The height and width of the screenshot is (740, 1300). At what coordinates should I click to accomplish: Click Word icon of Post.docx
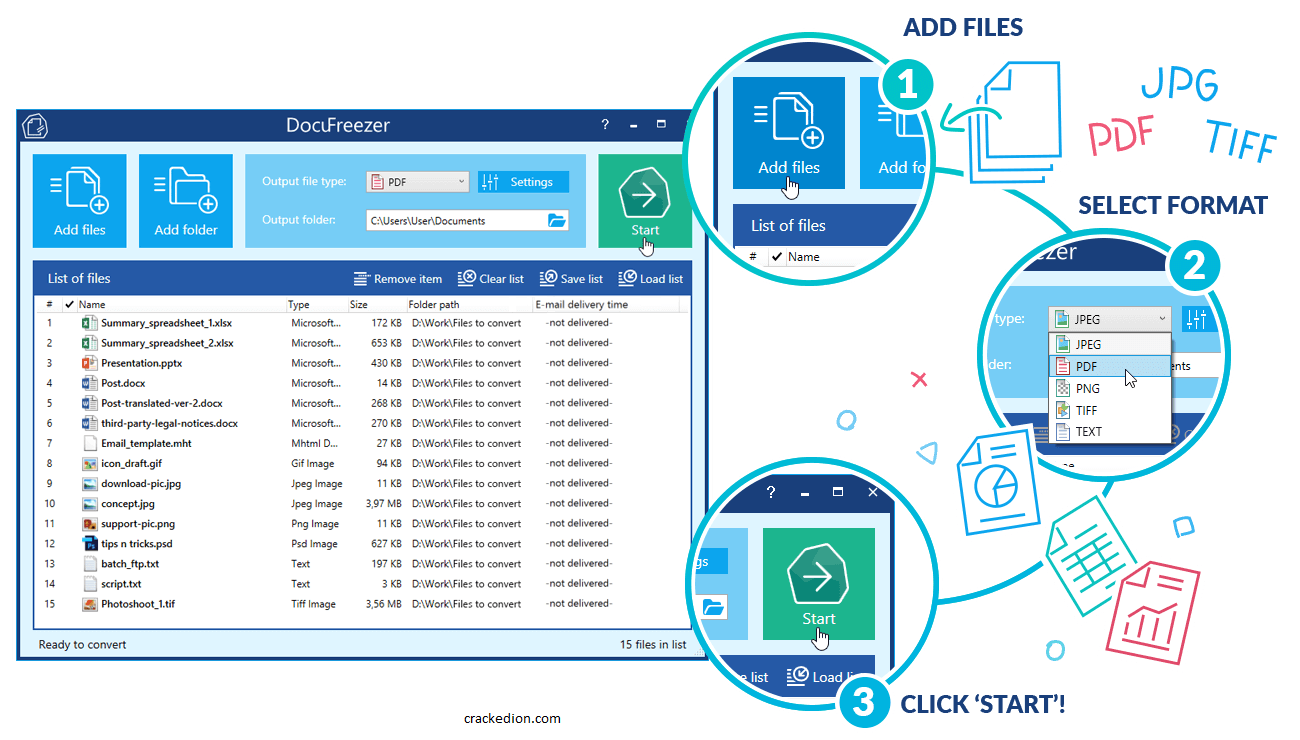90,383
